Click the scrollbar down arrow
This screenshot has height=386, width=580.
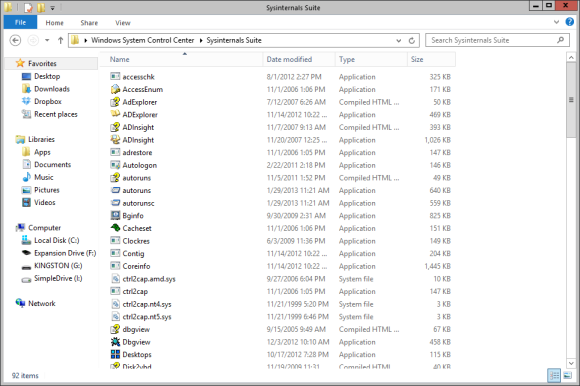pyautogui.click(x=571, y=363)
